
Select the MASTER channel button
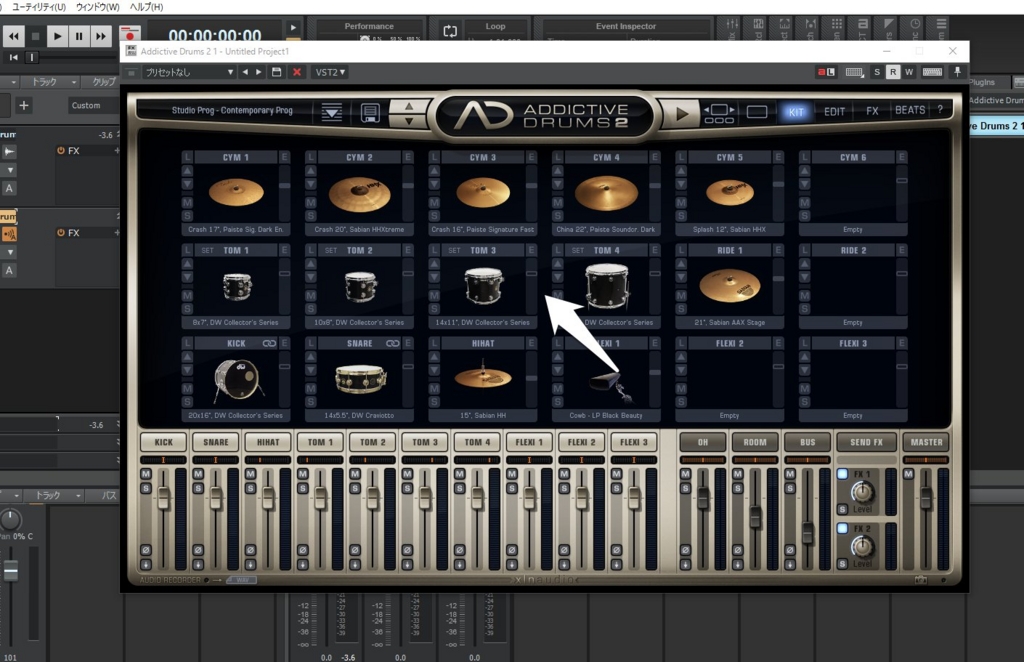point(926,442)
